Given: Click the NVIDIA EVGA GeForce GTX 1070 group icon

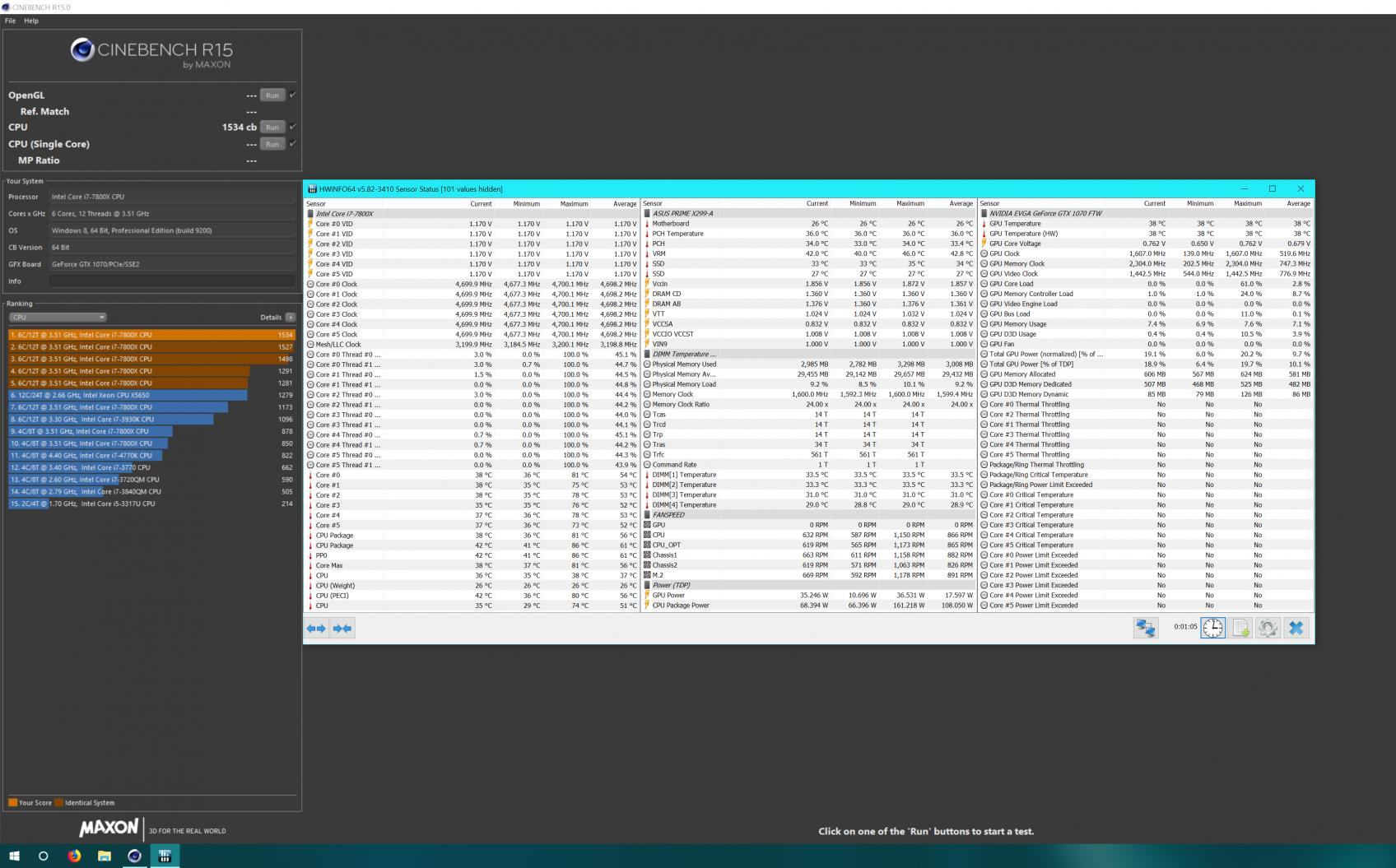Looking at the screenshot, I should 984,214.
